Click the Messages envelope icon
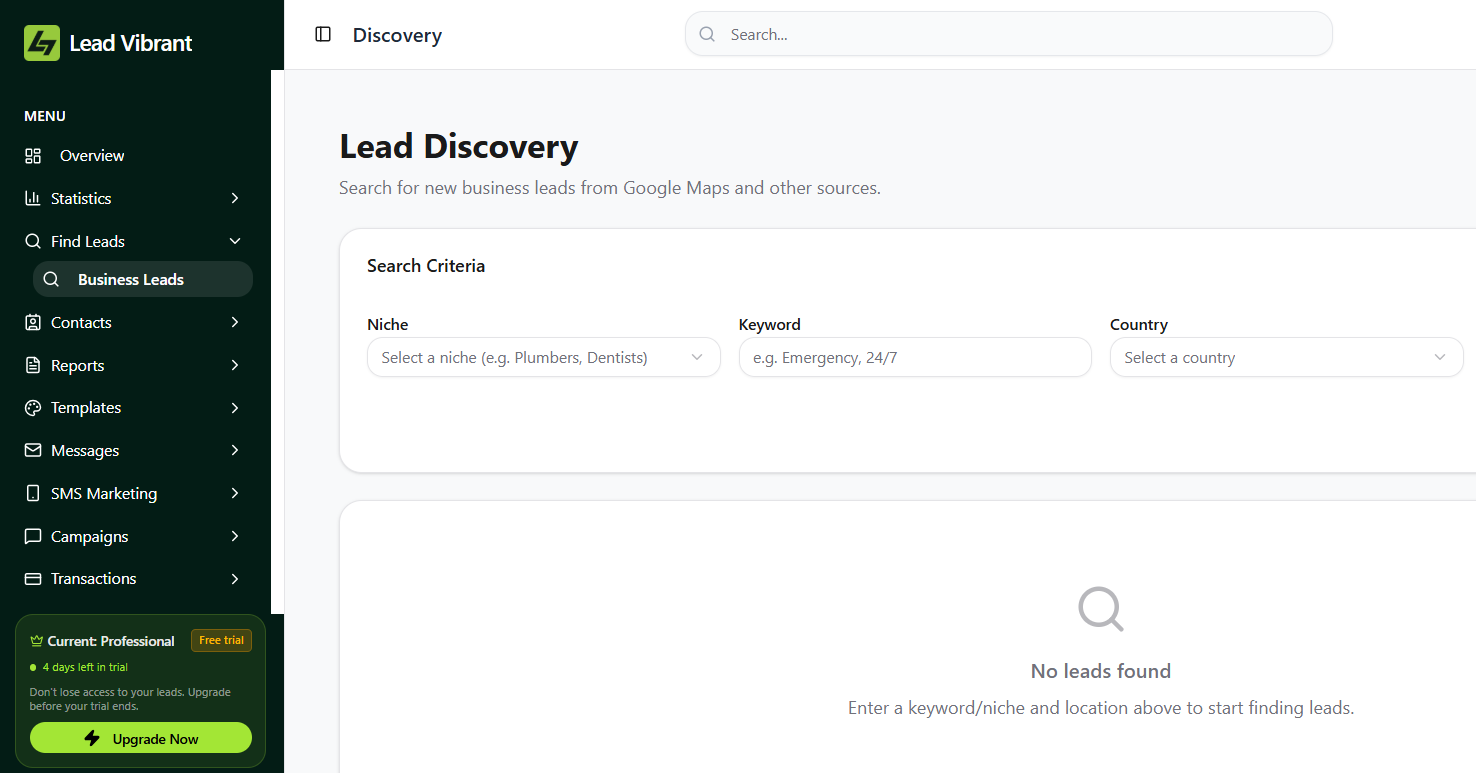 point(33,450)
